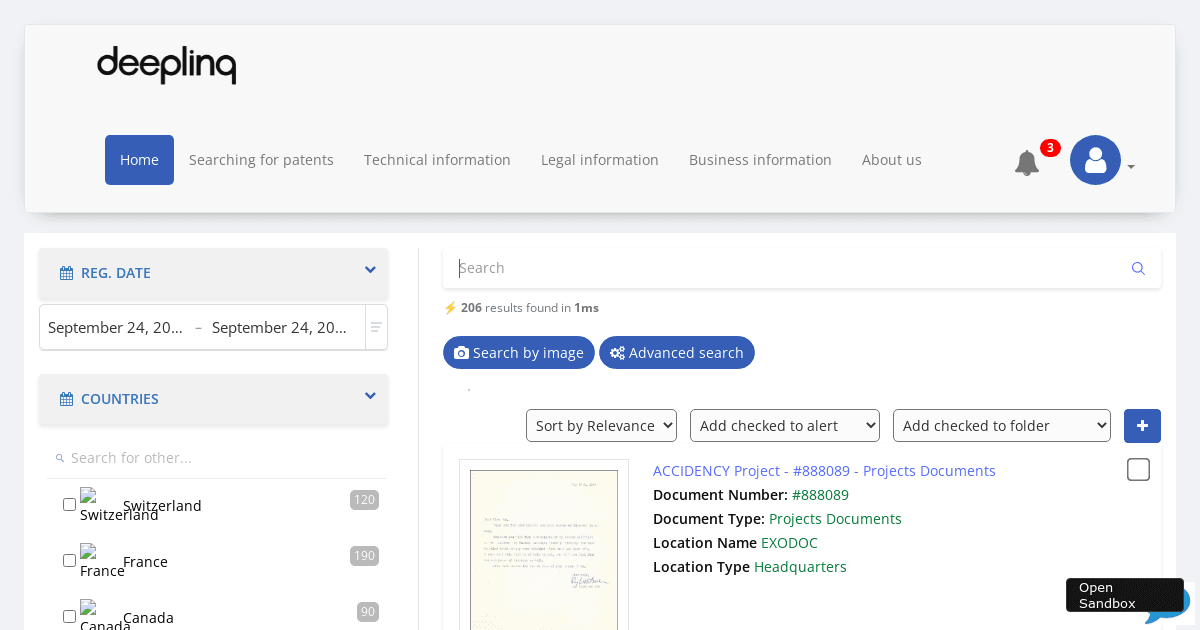Open the document thumbnail preview
The width and height of the screenshot is (1200, 630).
pos(544,545)
